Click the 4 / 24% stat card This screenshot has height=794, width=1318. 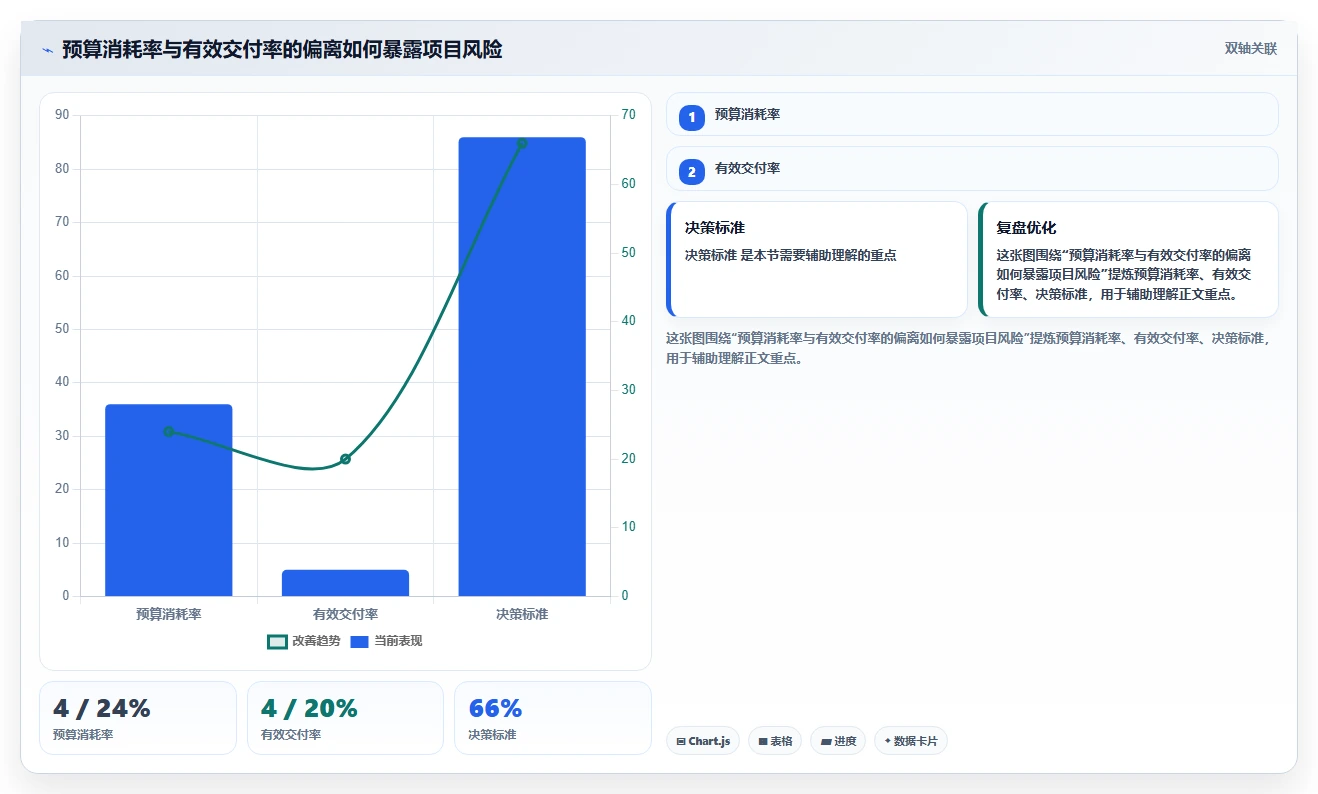click(138, 718)
